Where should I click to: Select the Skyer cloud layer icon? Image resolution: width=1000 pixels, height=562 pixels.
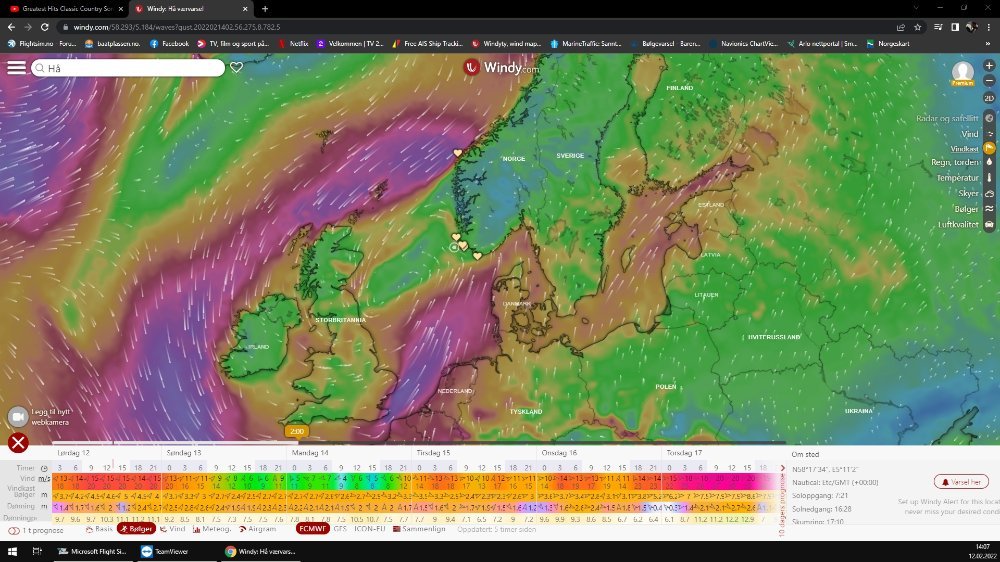coord(989,193)
